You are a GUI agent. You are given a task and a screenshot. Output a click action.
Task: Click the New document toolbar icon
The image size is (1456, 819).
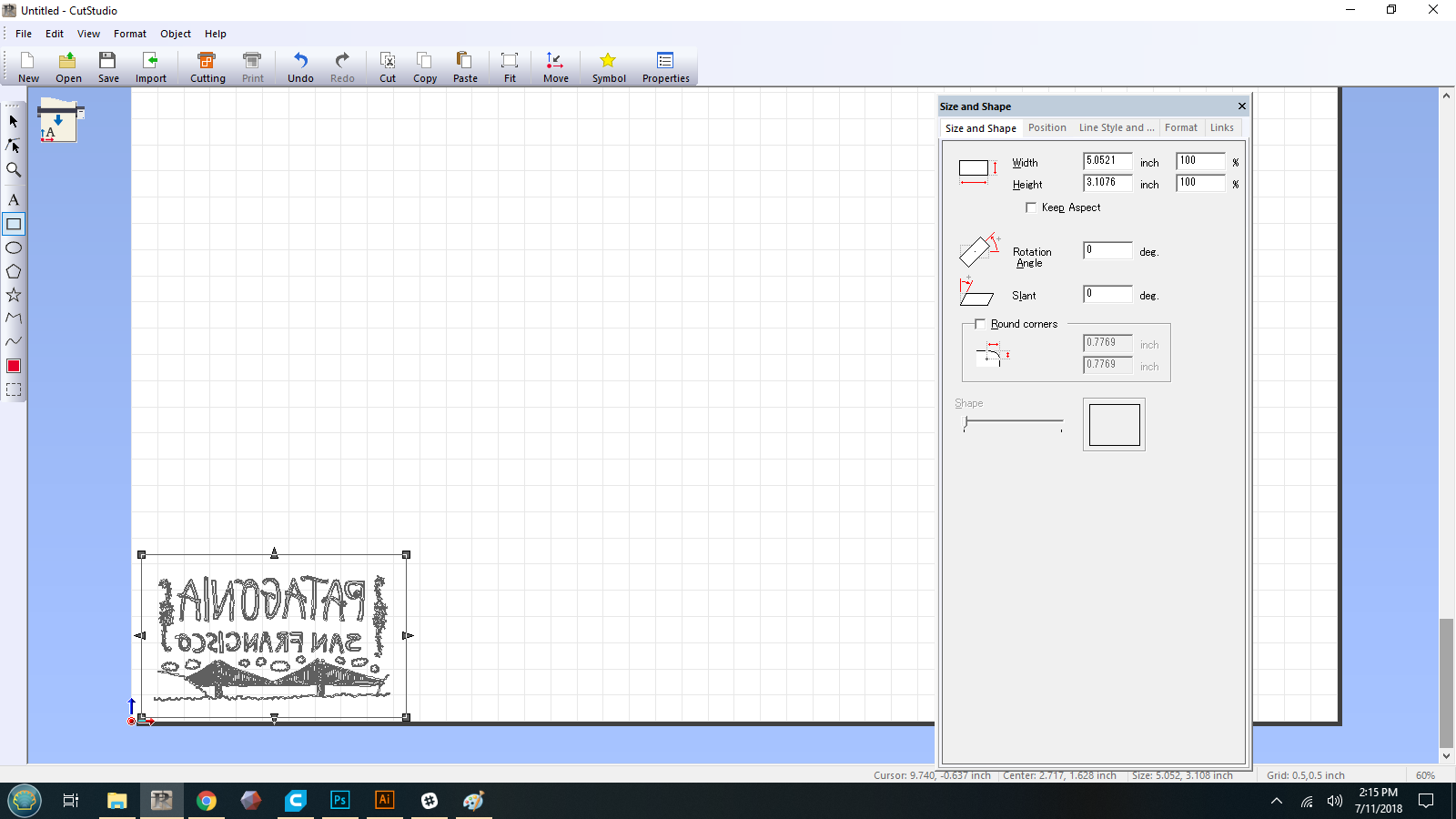click(x=28, y=67)
